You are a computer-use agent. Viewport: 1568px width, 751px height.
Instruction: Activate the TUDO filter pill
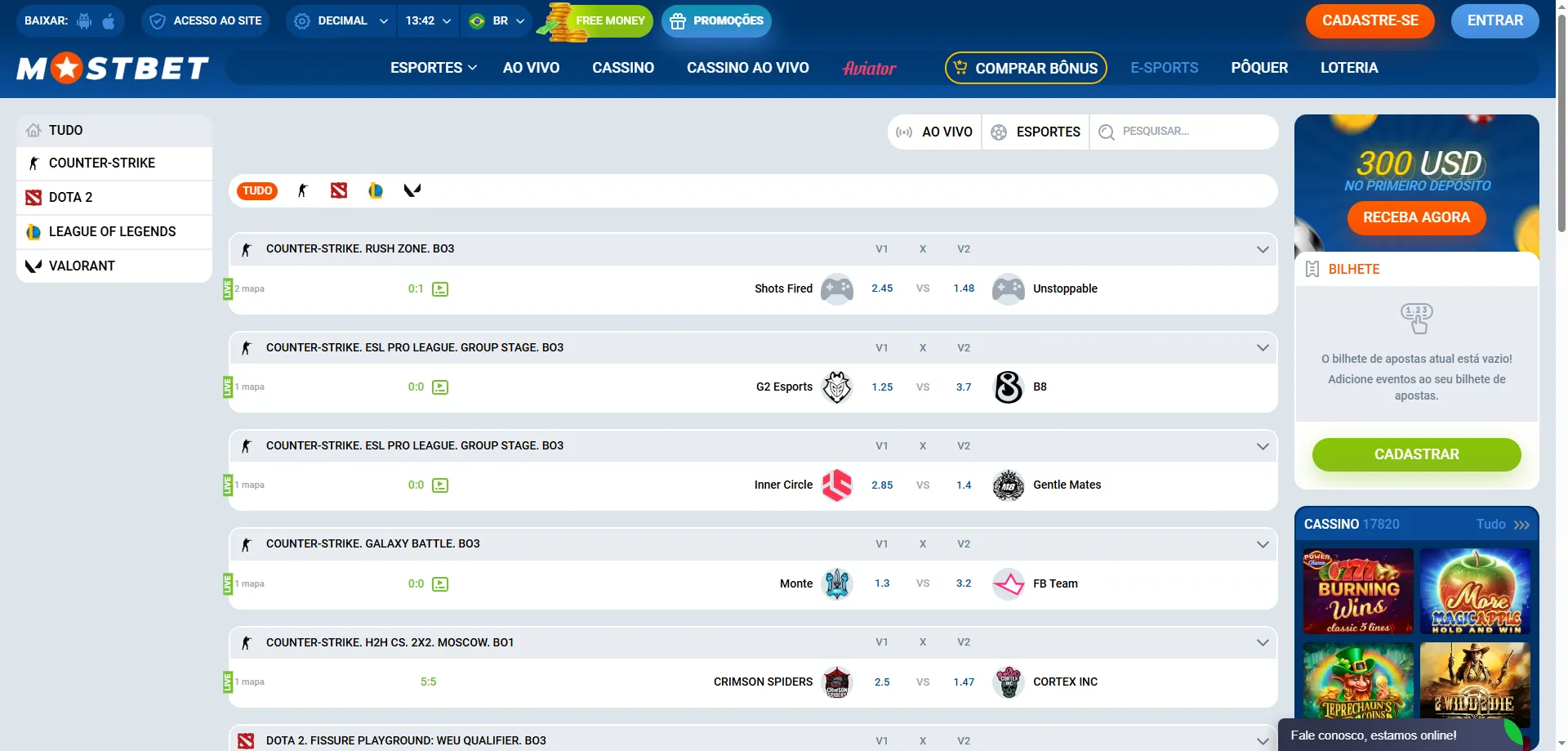(257, 190)
